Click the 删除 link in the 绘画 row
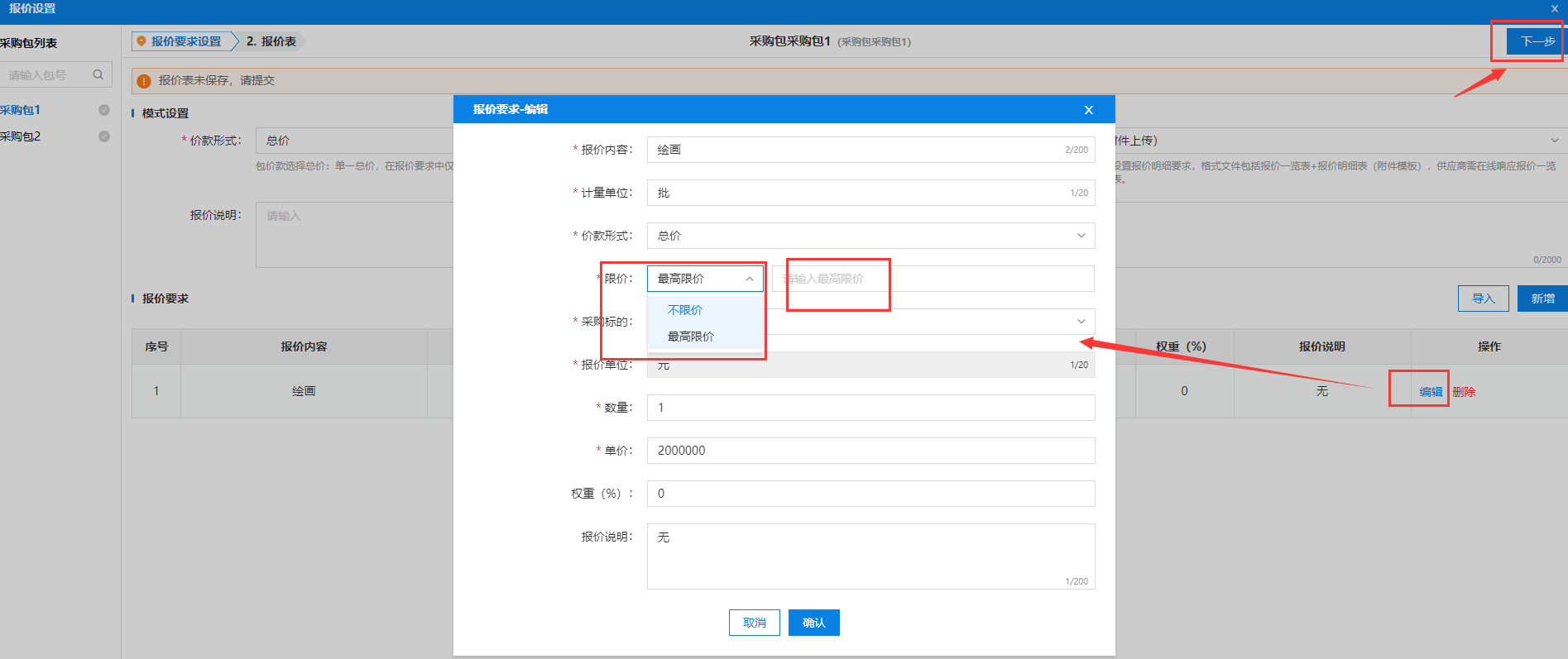 (1464, 392)
